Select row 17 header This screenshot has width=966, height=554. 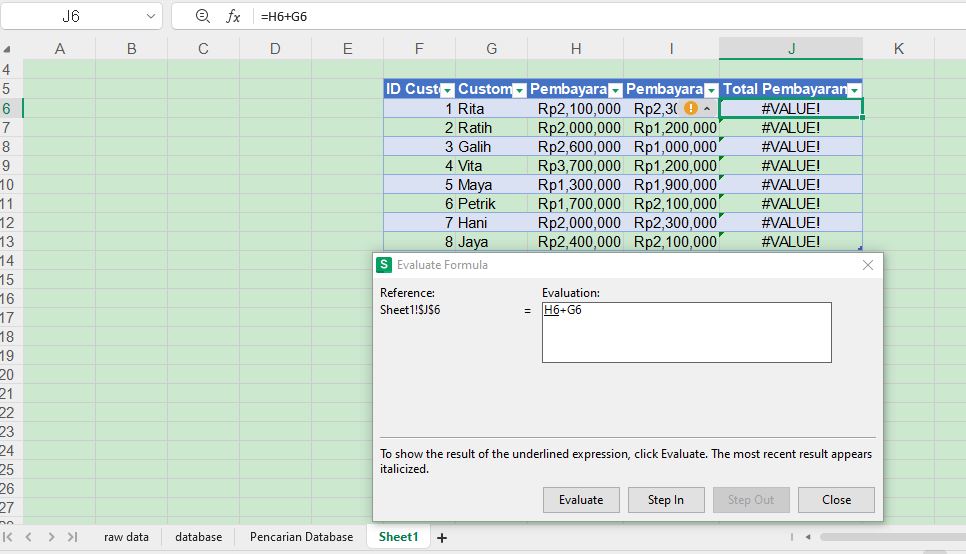[x=11, y=317]
